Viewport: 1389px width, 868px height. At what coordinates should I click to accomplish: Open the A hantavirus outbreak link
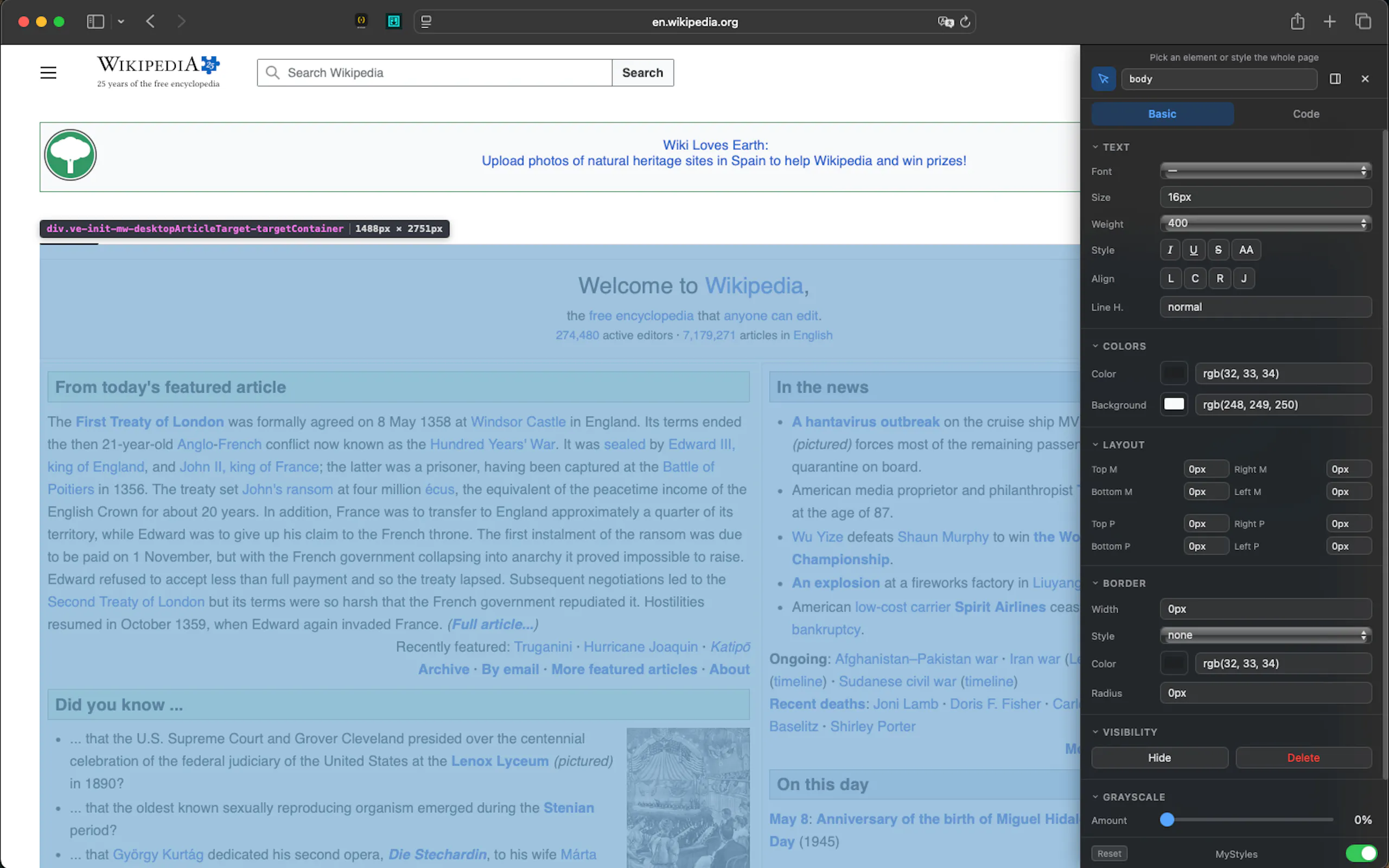coord(865,422)
